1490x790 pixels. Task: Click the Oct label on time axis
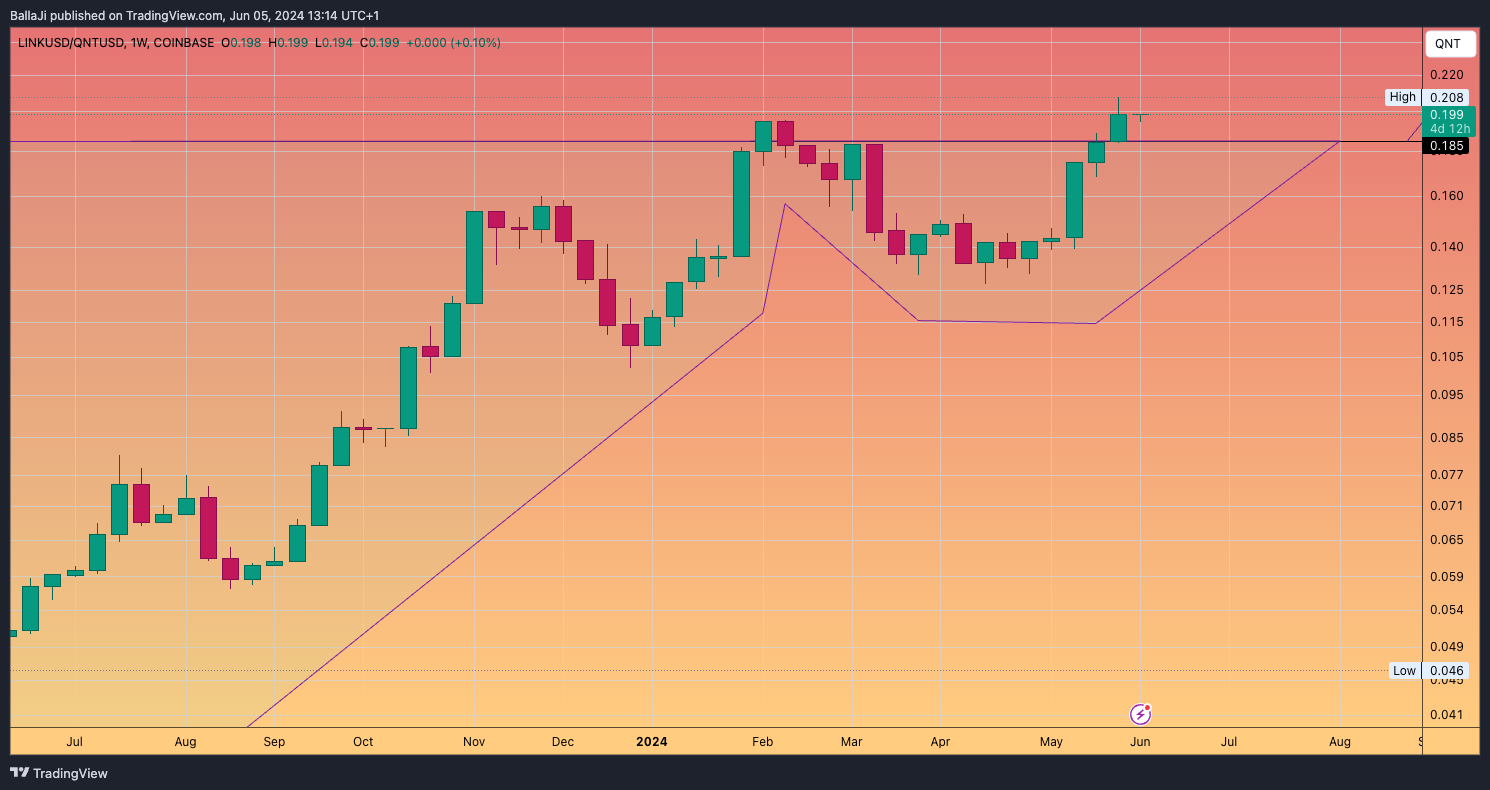point(363,742)
